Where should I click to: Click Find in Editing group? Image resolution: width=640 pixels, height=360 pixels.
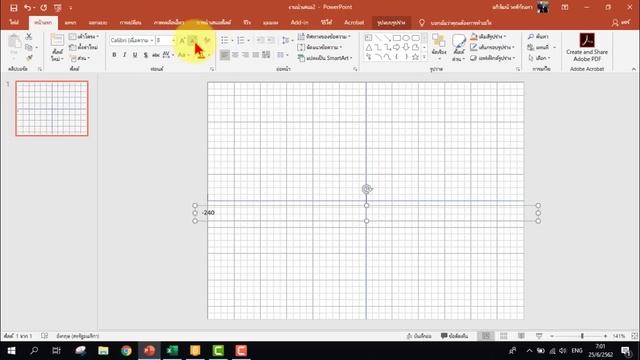click(x=538, y=37)
